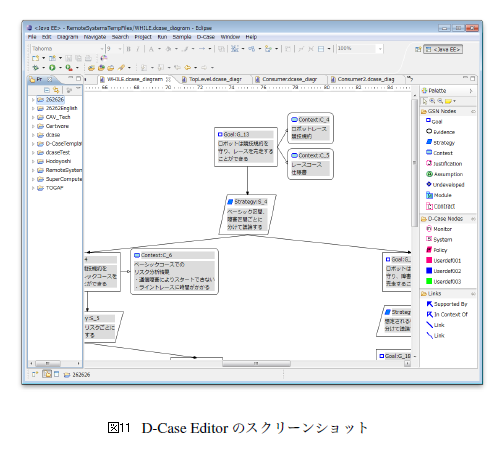Click the palette zoom-in magnifier tool

point(432,101)
